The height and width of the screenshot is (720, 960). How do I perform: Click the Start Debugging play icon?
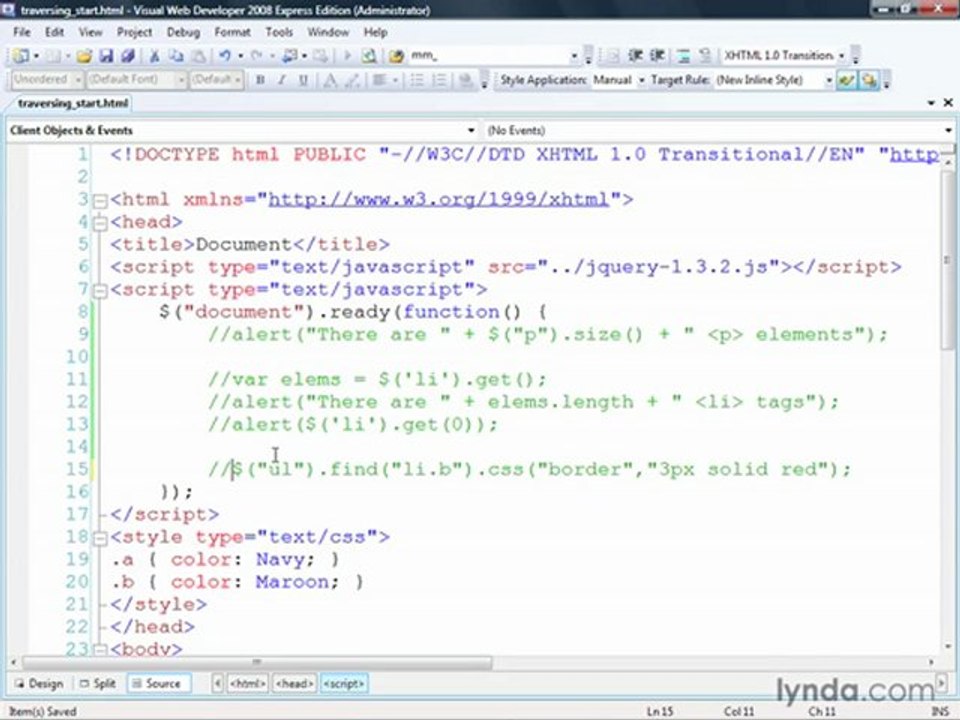(x=347, y=56)
